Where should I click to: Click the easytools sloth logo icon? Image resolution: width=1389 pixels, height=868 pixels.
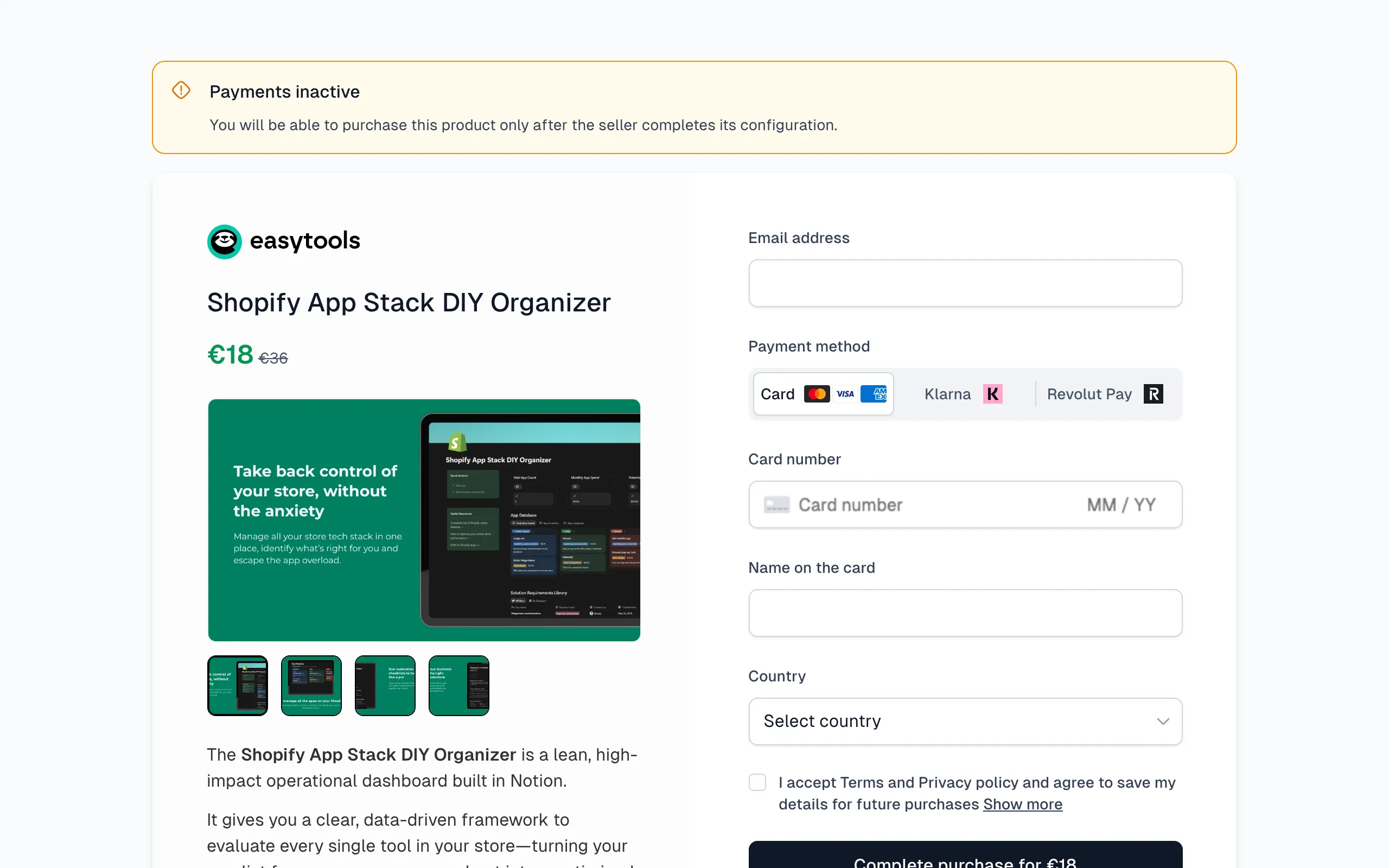tap(225, 242)
